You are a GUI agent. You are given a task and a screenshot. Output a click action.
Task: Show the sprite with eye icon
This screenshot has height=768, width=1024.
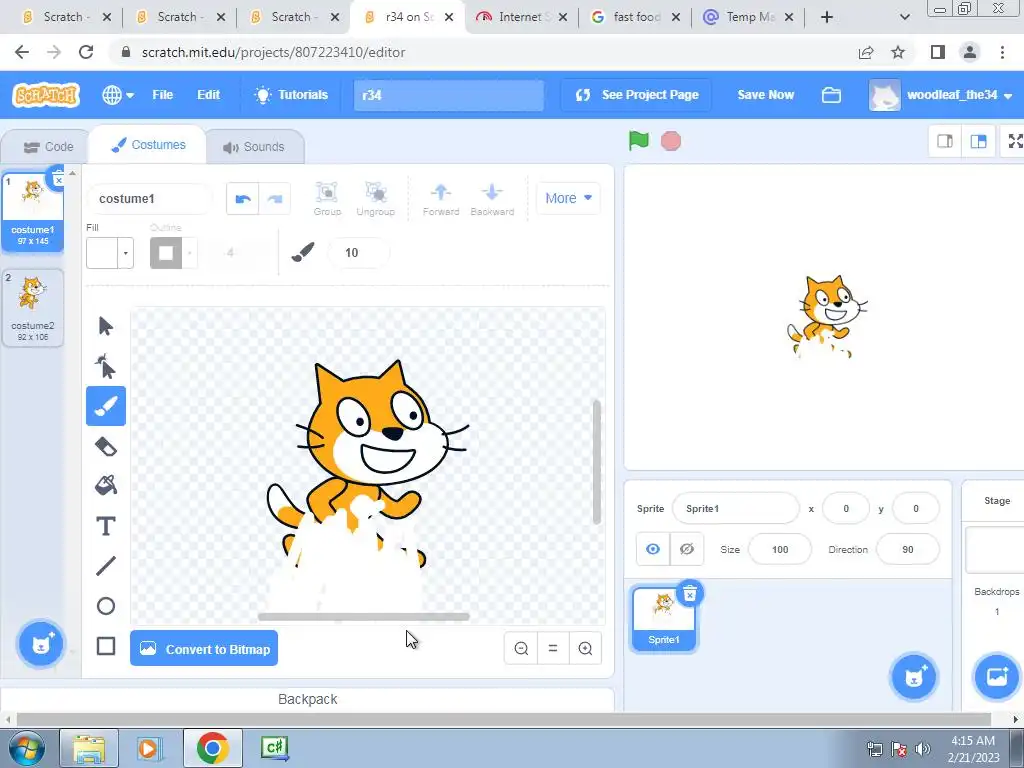(x=652, y=549)
